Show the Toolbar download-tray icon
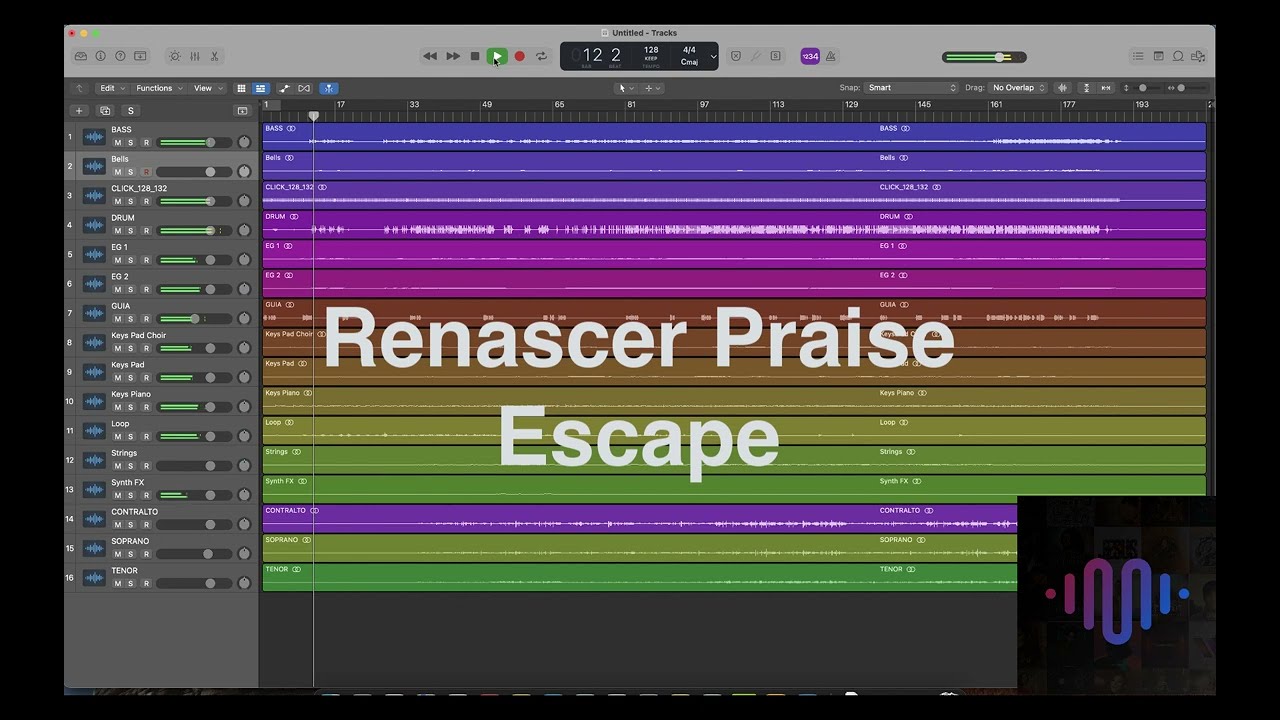This screenshot has width=1280, height=720. pyautogui.click(x=140, y=56)
